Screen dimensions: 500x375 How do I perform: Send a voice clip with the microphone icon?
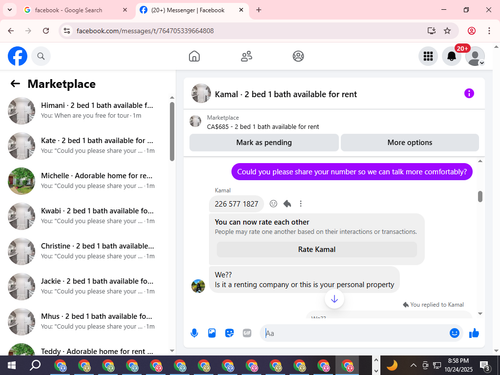(194, 333)
